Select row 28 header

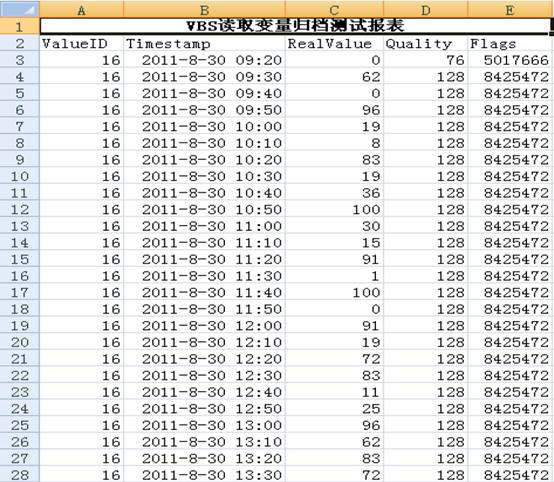[x=19, y=475]
